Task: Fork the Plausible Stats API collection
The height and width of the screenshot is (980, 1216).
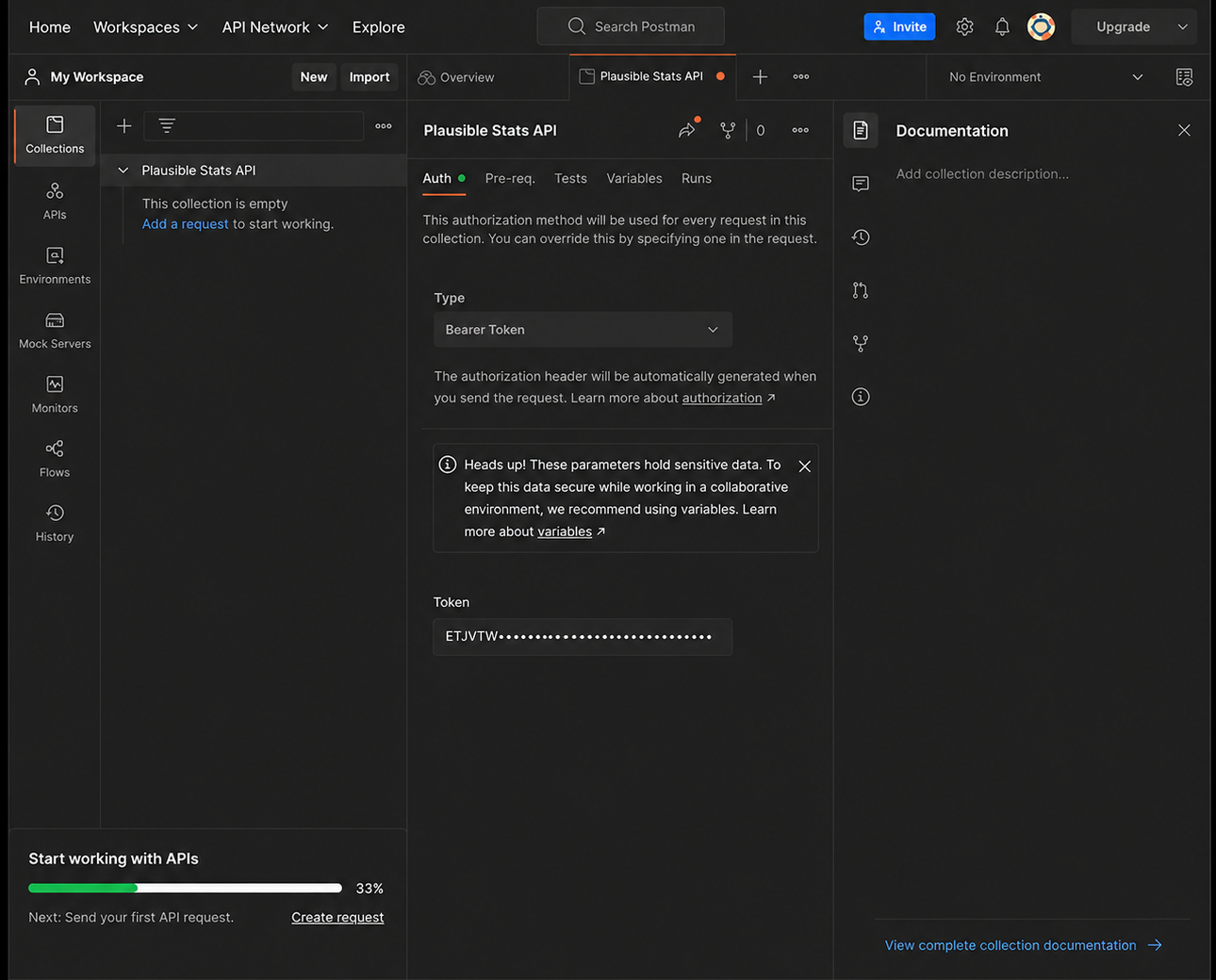Action: pyautogui.click(x=728, y=130)
